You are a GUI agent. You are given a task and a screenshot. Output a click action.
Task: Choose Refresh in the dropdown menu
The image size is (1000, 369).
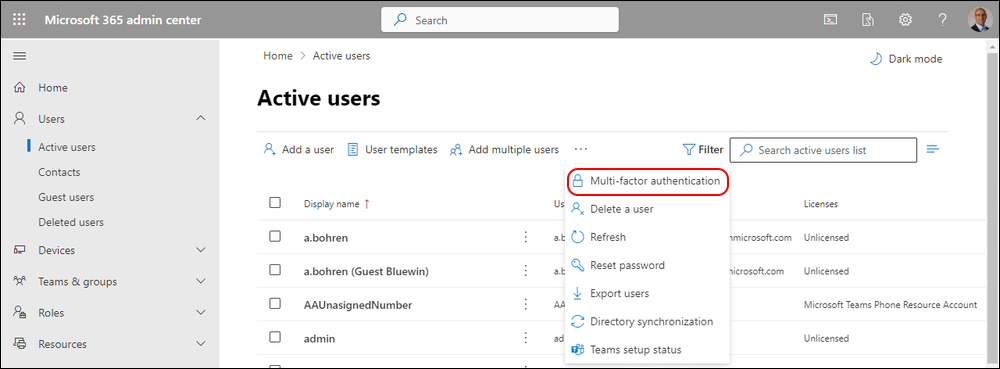pyautogui.click(x=647, y=237)
